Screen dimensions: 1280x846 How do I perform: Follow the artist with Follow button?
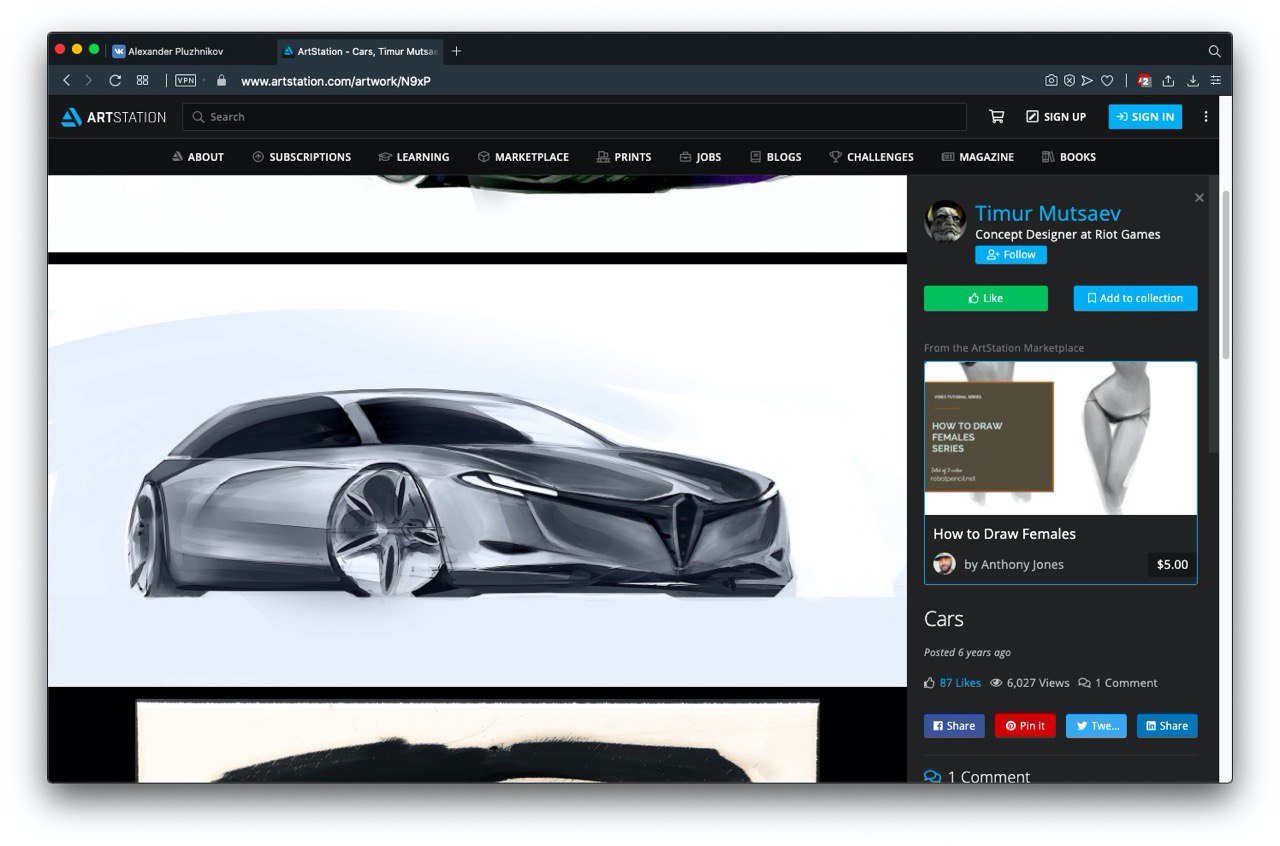[x=1011, y=255]
